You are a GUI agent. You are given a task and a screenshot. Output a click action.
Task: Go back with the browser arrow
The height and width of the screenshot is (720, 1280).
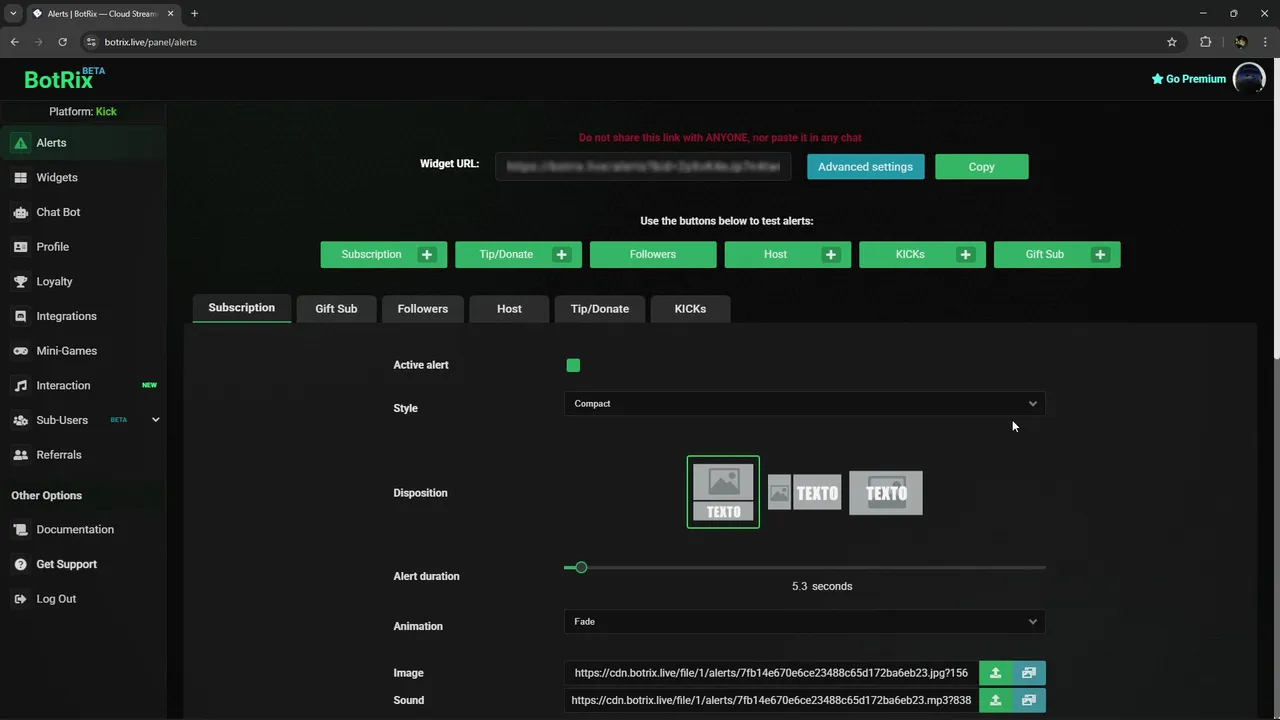point(14,42)
